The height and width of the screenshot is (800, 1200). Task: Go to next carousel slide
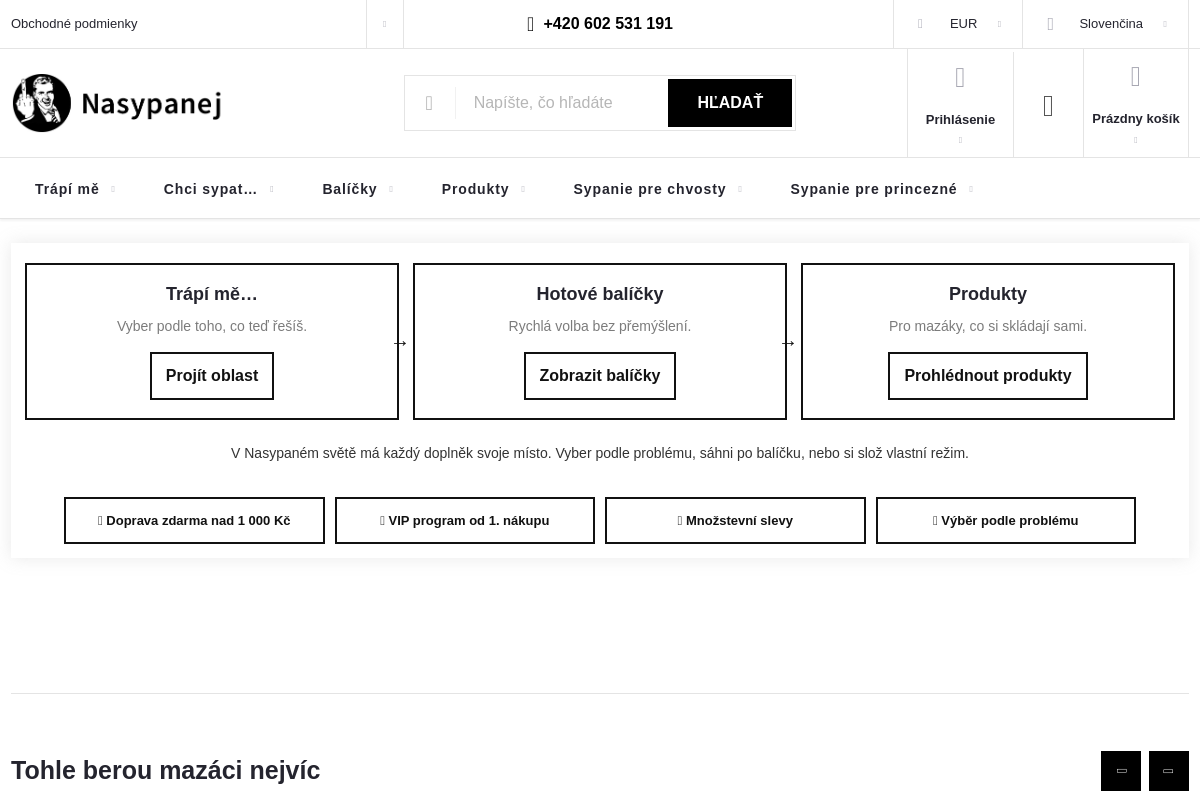click(x=1168, y=771)
